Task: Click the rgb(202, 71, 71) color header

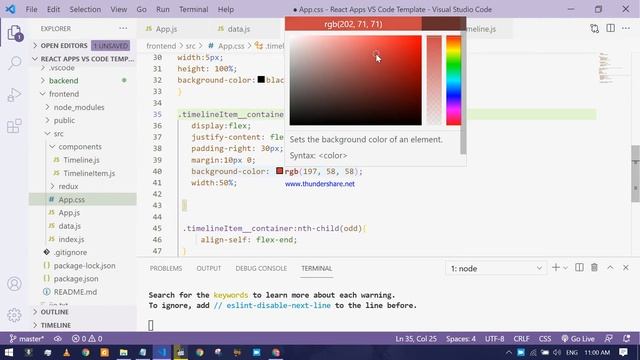Action: pos(353,24)
